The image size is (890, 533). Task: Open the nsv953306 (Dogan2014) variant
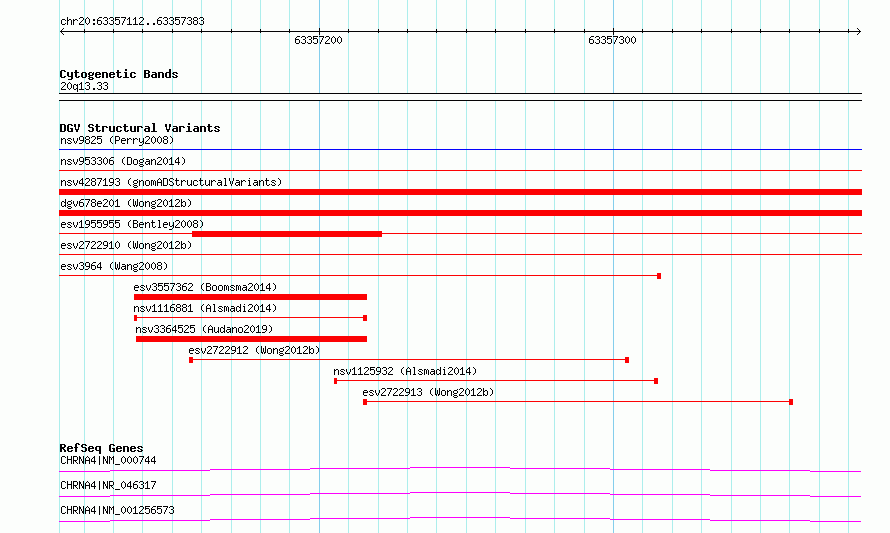[123, 161]
